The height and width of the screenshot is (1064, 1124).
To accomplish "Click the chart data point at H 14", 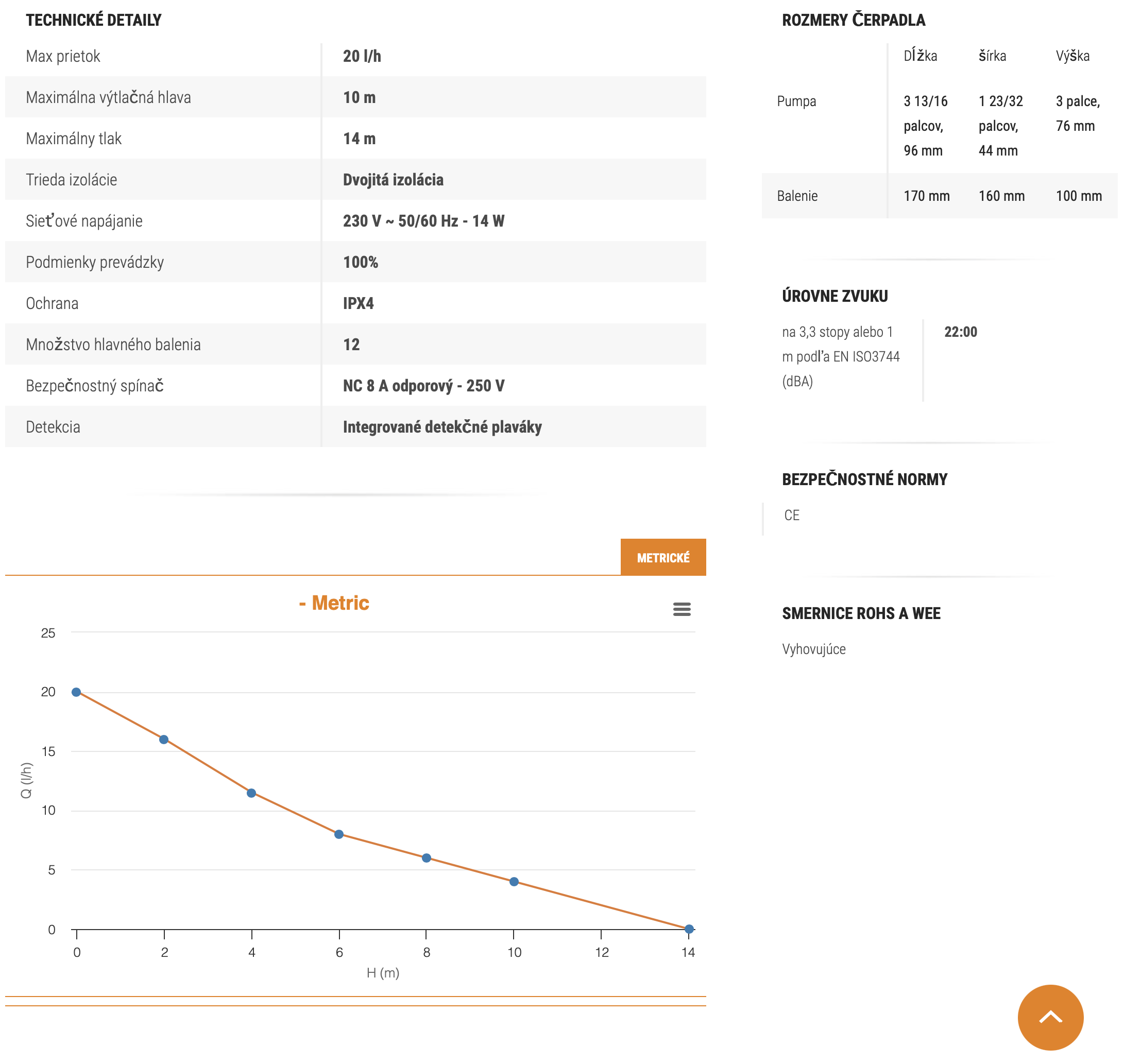I will click(x=689, y=929).
